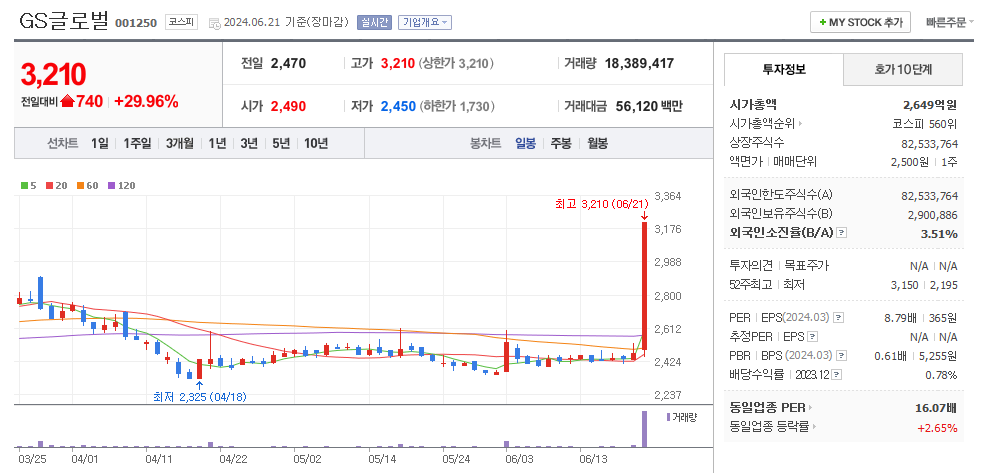
Task: Click the red 20-day moving average legend marker
Action: [x=49, y=186]
